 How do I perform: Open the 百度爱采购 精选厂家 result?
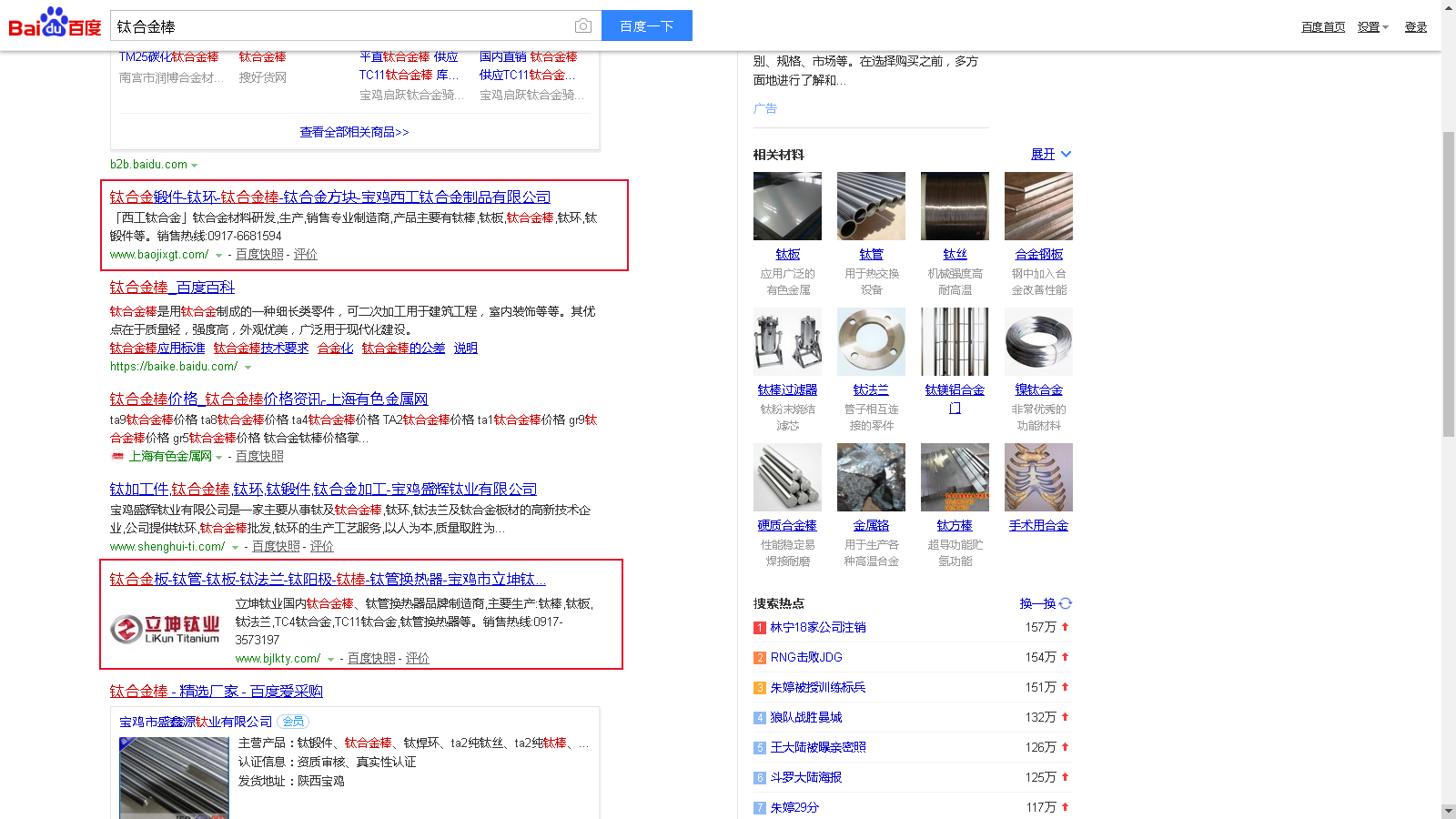[x=216, y=691]
